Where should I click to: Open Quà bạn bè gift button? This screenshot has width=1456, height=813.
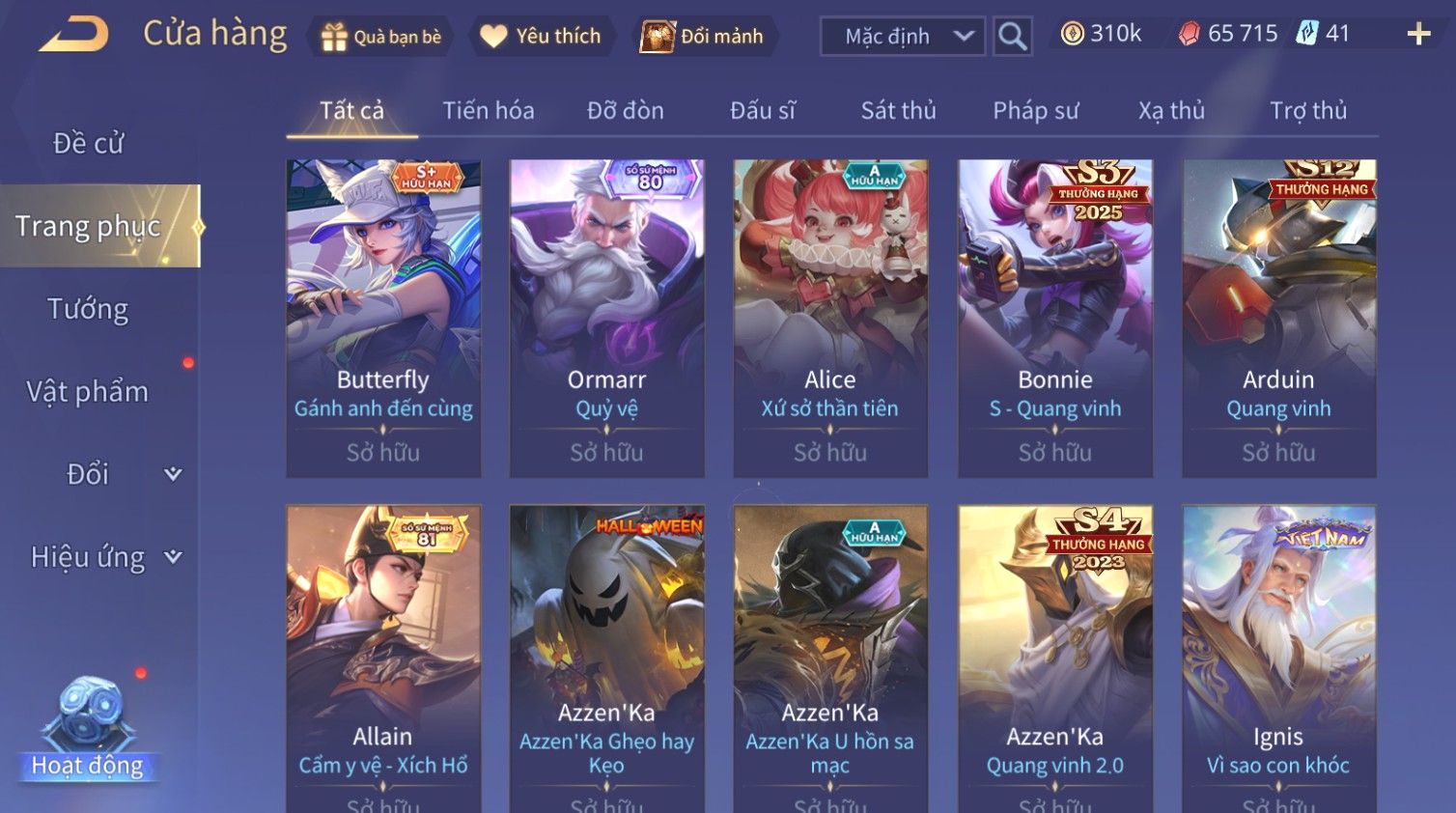[x=380, y=37]
